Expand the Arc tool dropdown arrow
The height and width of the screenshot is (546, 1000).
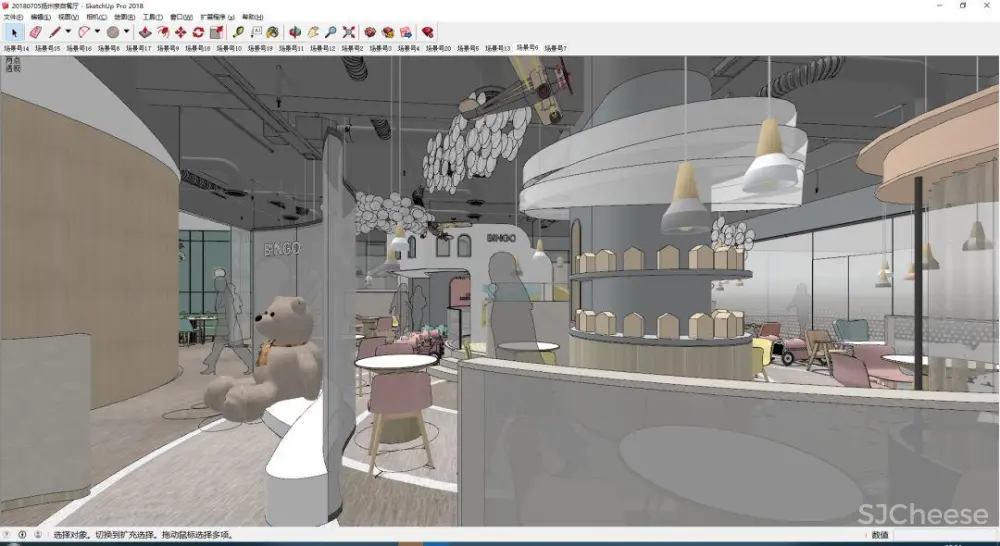(x=97, y=32)
